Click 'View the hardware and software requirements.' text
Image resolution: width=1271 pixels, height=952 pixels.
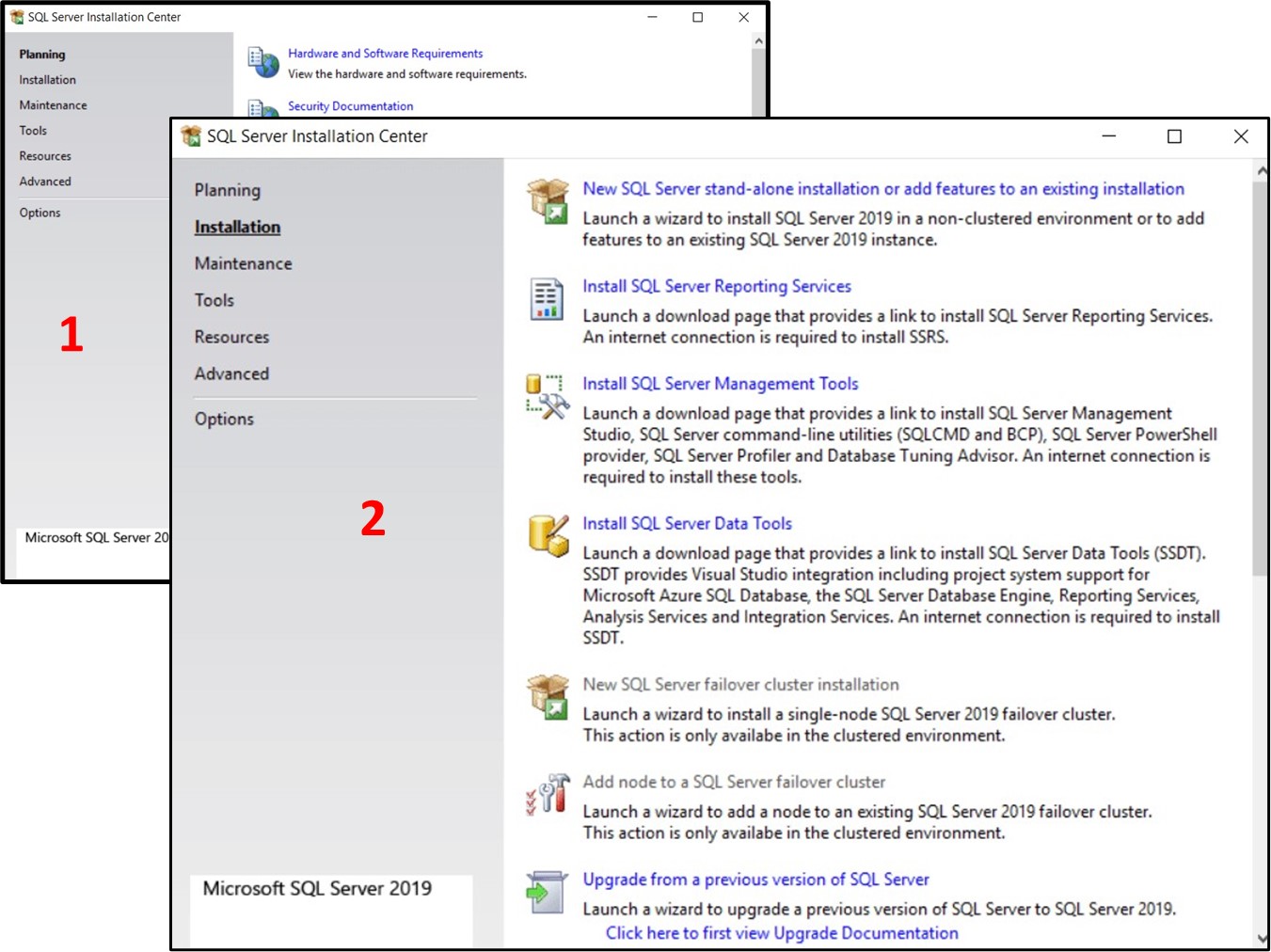(x=407, y=74)
